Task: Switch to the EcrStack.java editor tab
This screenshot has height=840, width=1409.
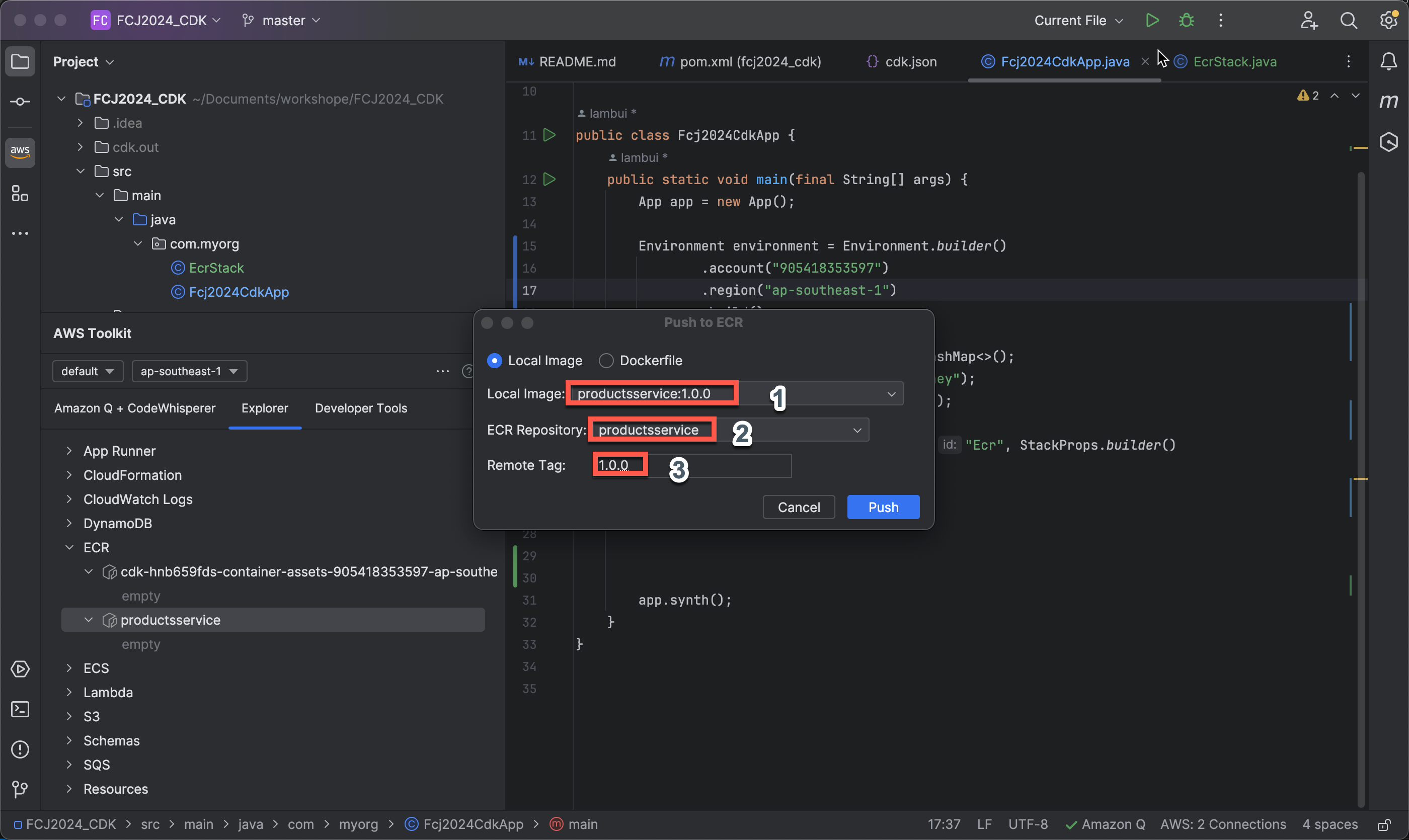Action: click(1234, 62)
